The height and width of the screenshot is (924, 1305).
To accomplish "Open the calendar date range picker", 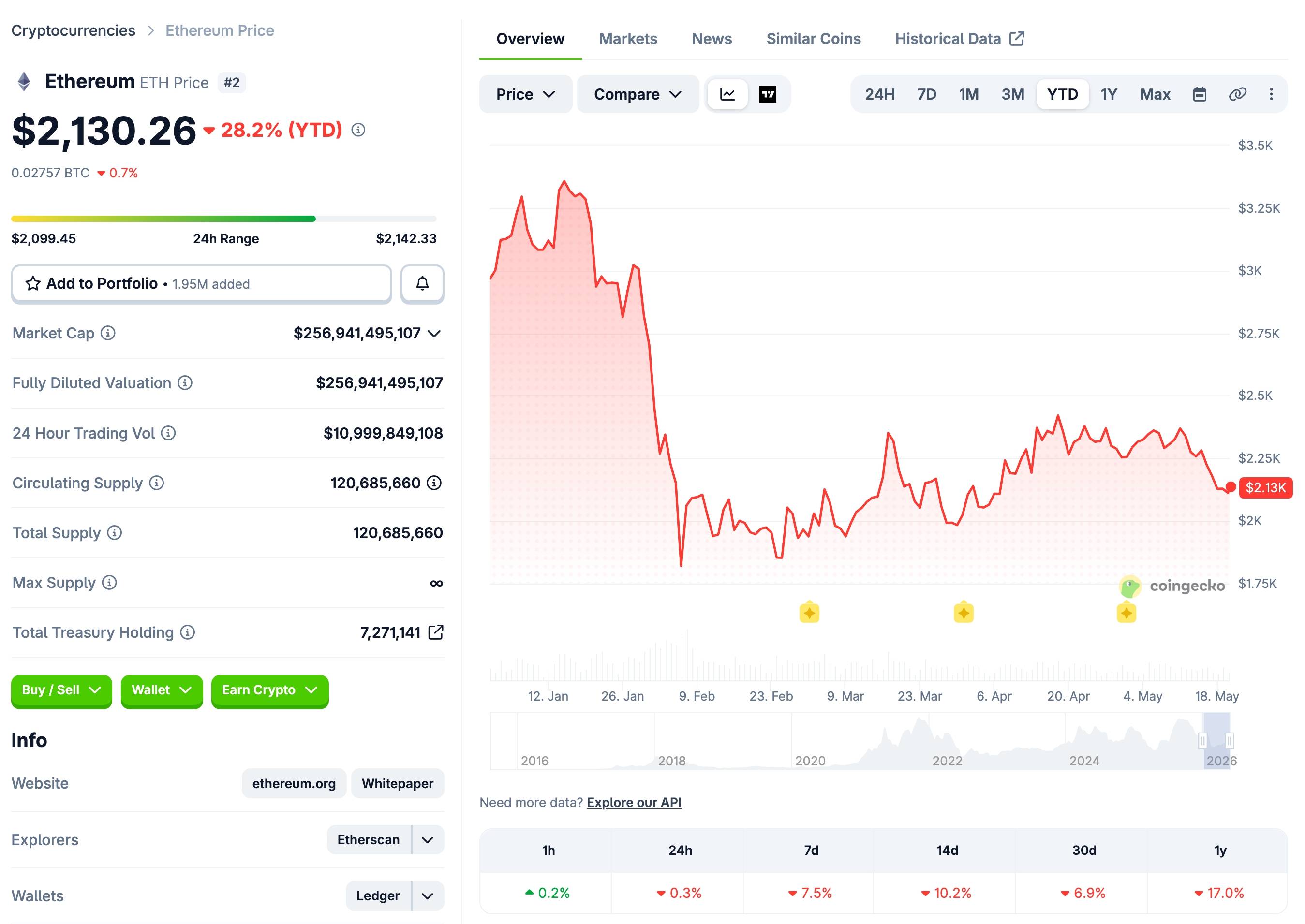I will coord(1199,94).
